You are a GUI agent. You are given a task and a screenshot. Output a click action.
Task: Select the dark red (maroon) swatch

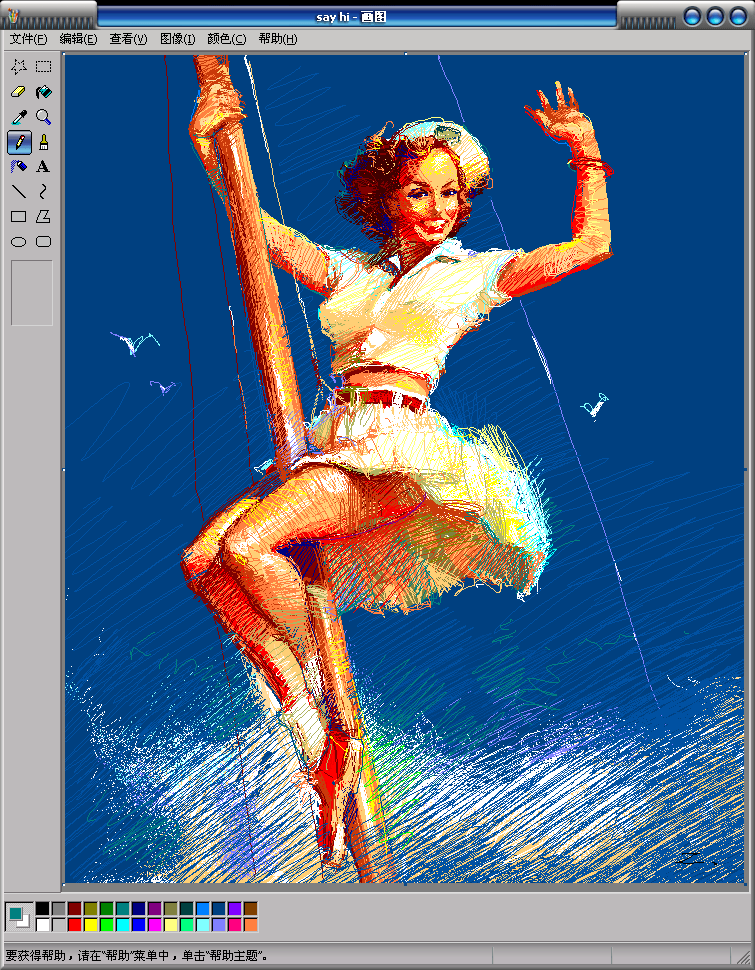click(x=75, y=909)
